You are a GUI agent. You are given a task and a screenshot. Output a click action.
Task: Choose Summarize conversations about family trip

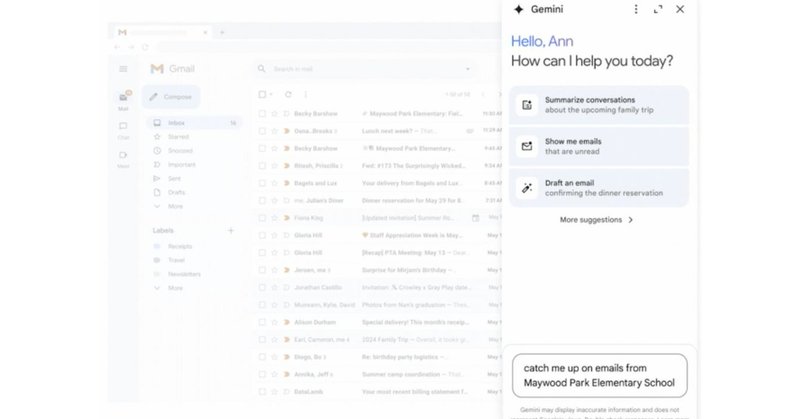click(599, 105)
